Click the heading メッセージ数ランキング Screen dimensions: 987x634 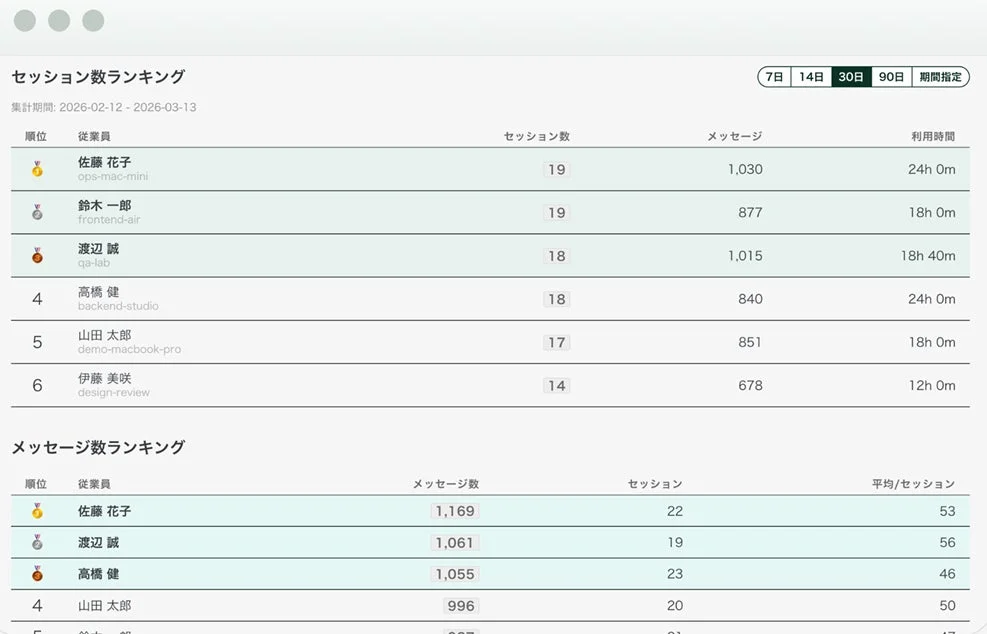[97, 448]
